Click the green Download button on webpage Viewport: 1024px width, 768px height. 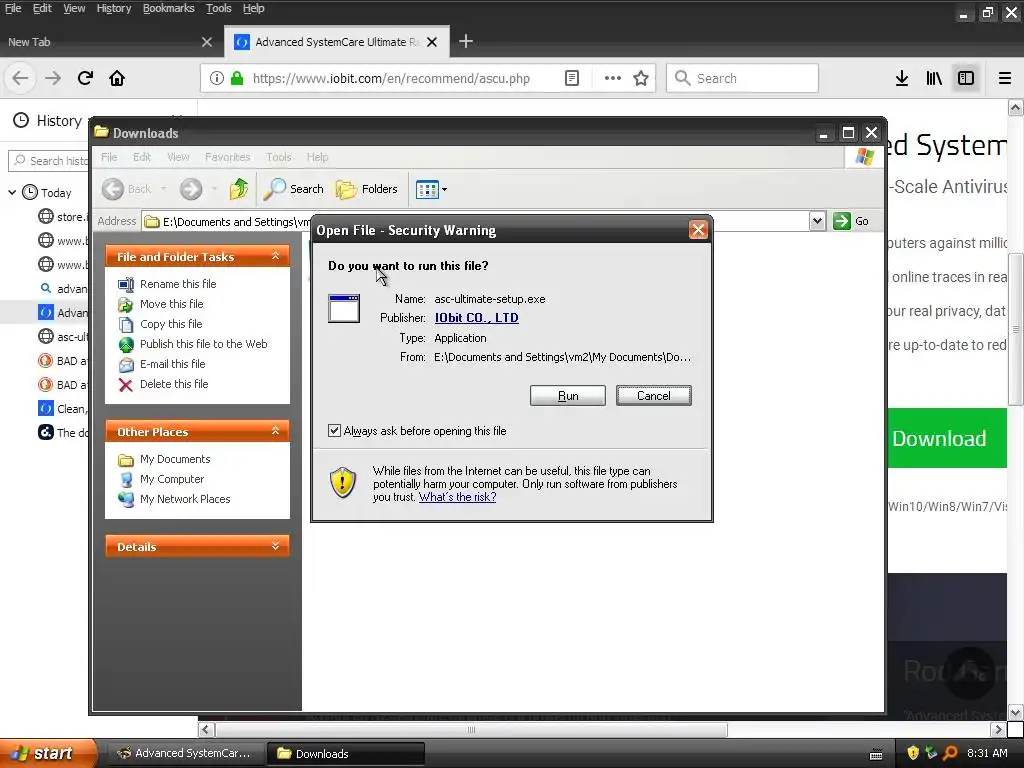pyautogui.click(x=947, y=438)
